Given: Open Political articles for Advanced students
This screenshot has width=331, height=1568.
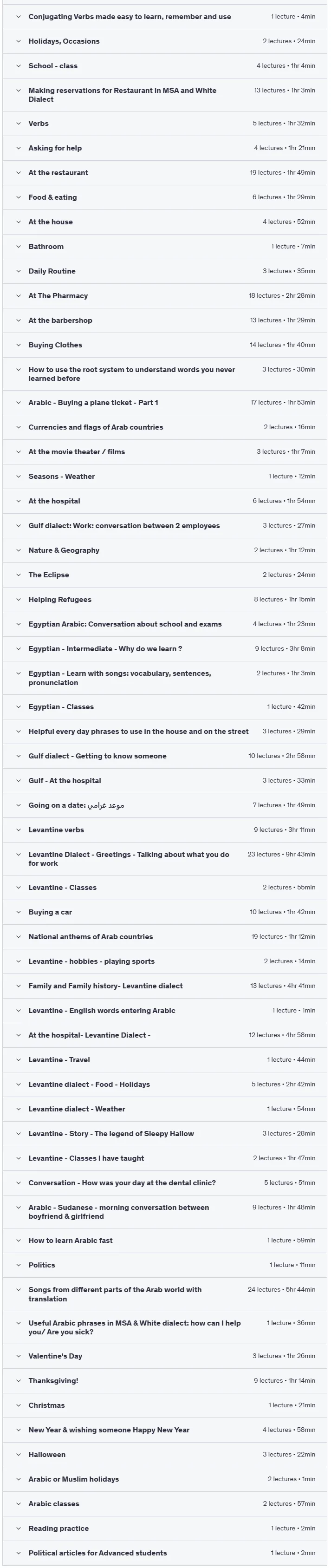Looking at the screenshot, I should point(165,1553).
